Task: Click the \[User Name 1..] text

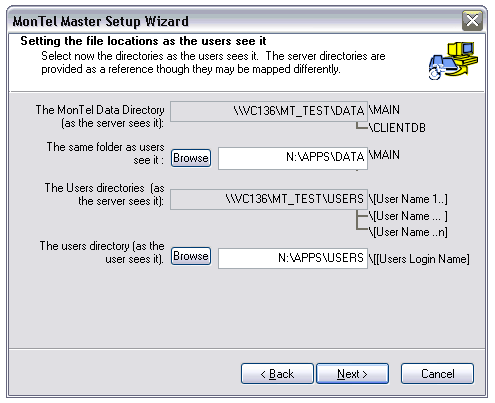Action: click(408, 199)
